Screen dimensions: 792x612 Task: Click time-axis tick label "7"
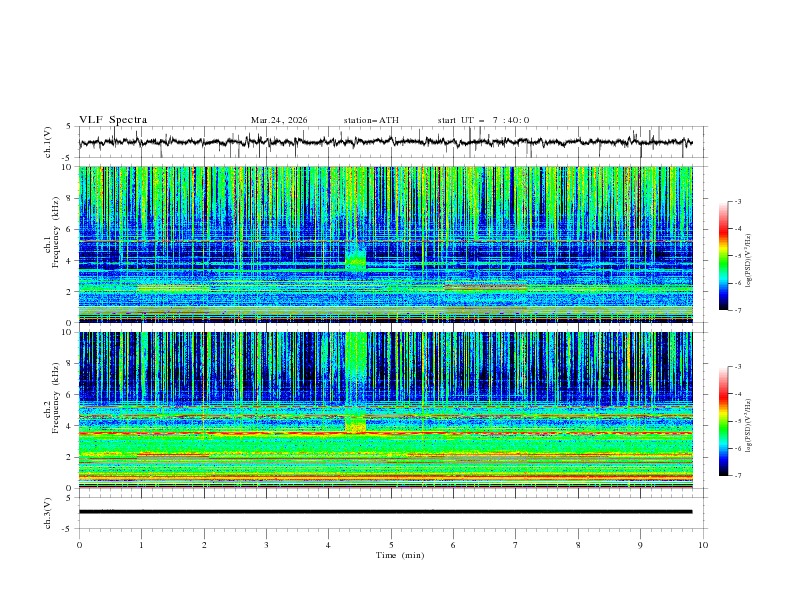pos(516,545)
